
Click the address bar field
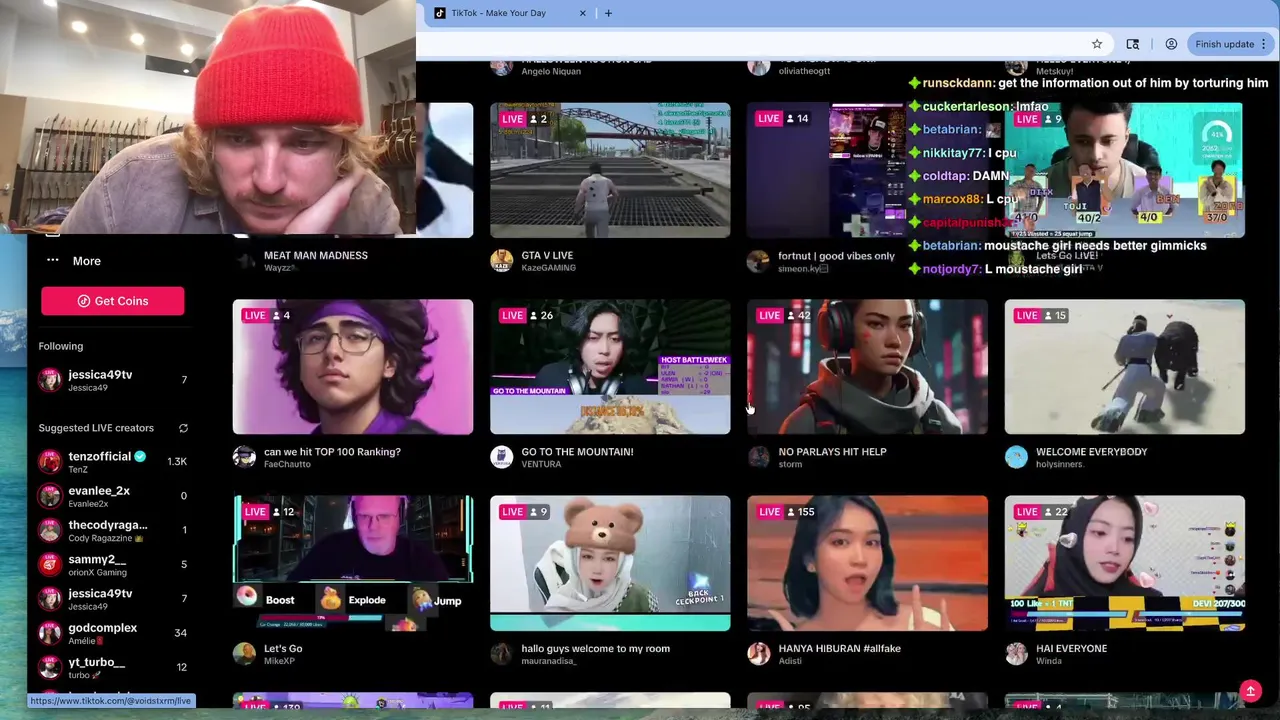(750, 44)
